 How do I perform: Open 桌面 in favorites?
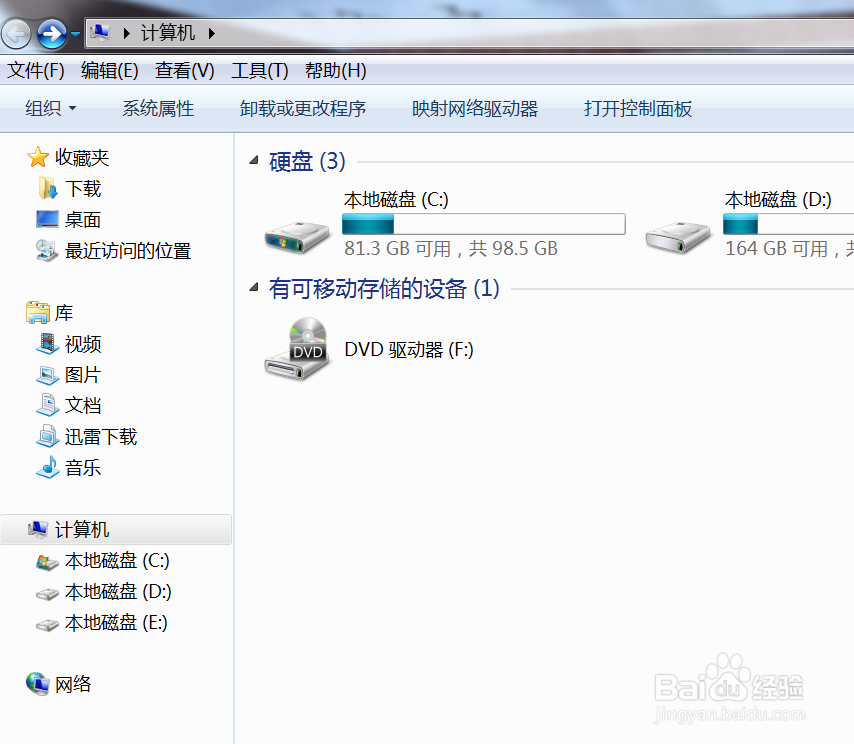pyautogui.click(x=83, y=219)
